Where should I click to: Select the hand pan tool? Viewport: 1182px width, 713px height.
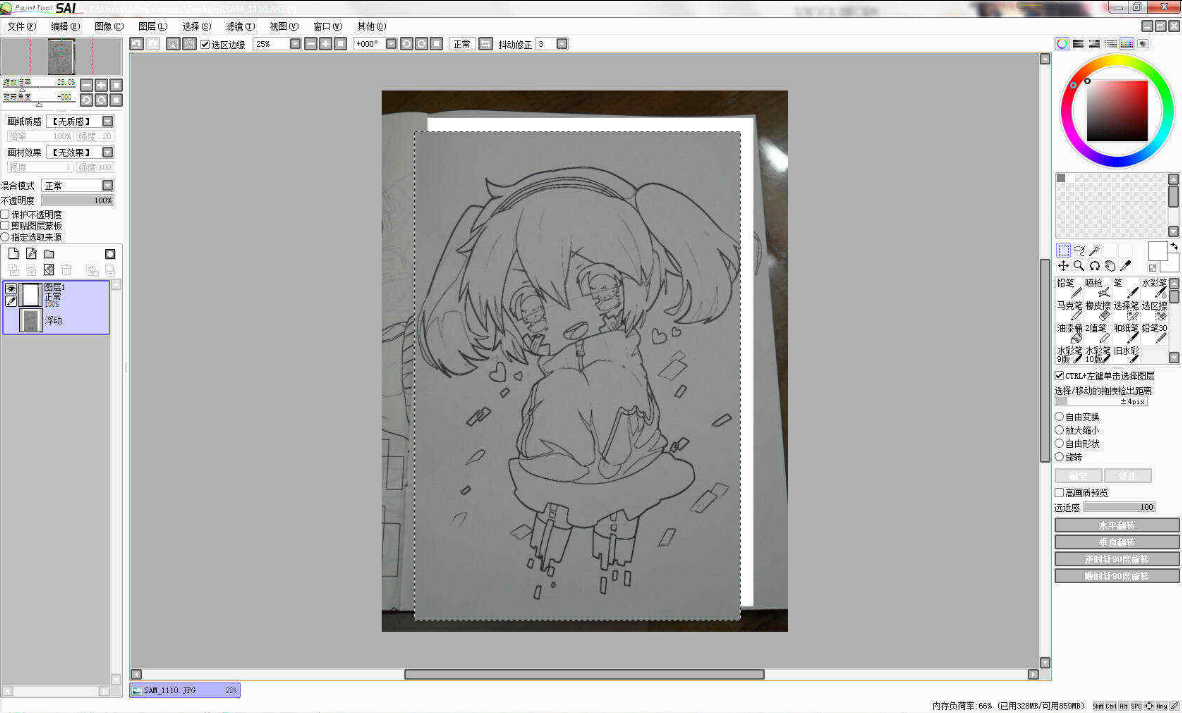(1110, 265)
